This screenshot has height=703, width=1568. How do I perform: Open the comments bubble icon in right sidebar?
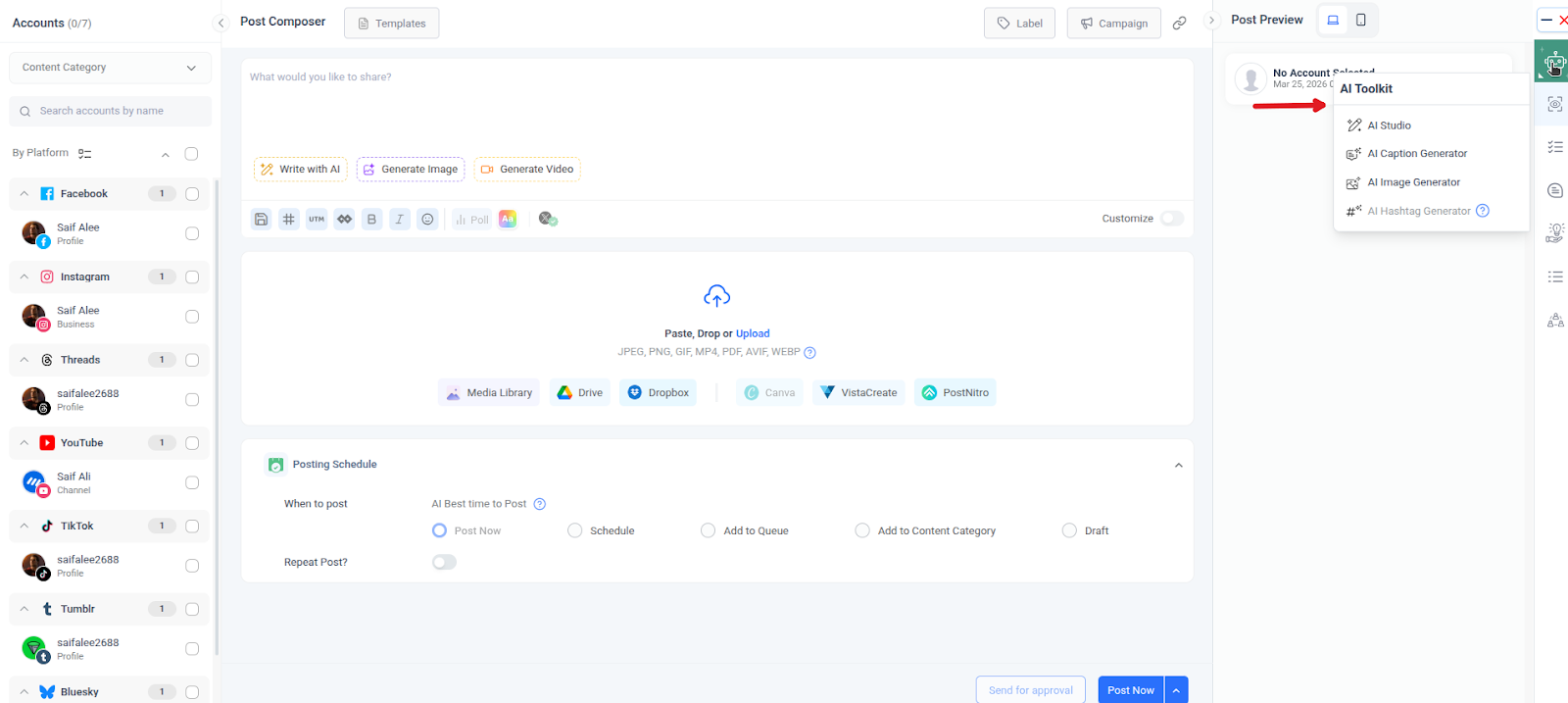pyautogui.click(x=1554, y=190)
